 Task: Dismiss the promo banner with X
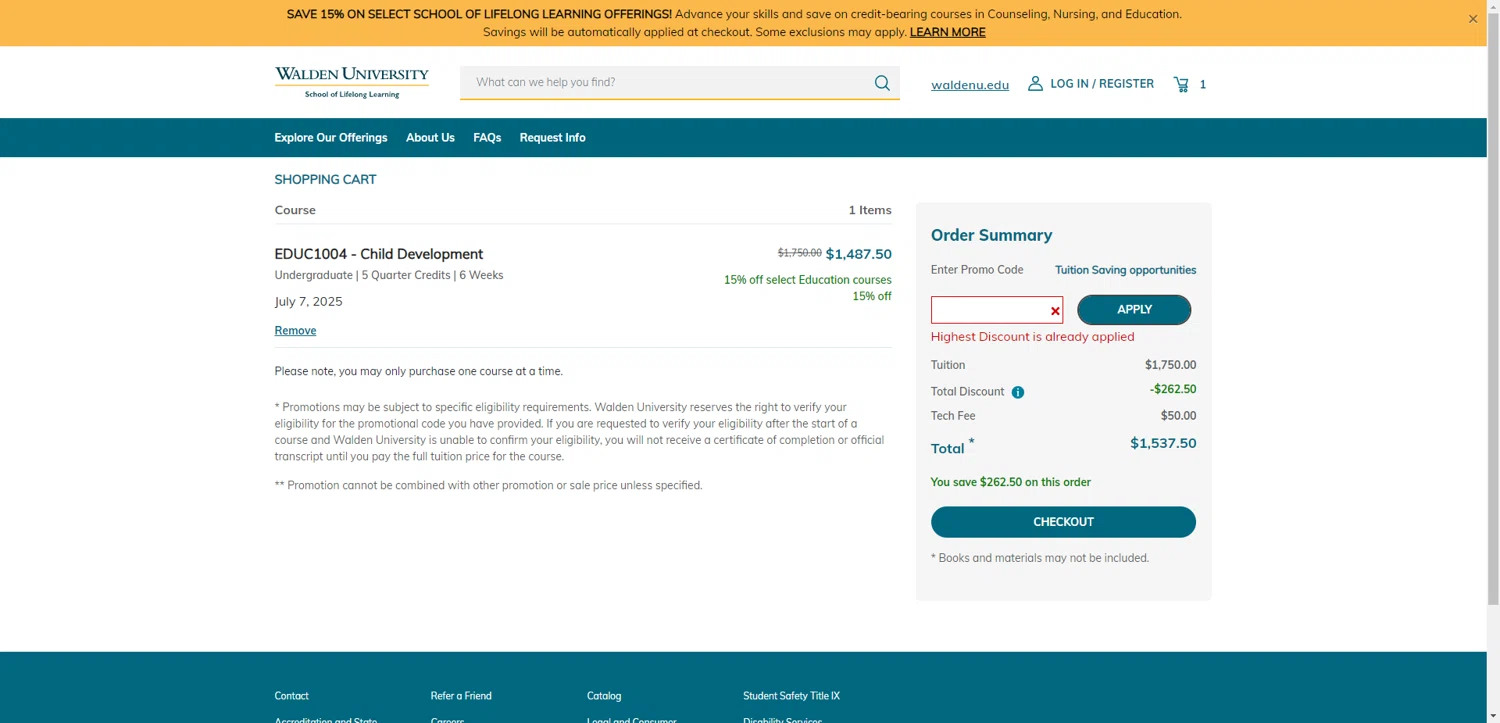pyautogui.click(x=1473, y=19)
